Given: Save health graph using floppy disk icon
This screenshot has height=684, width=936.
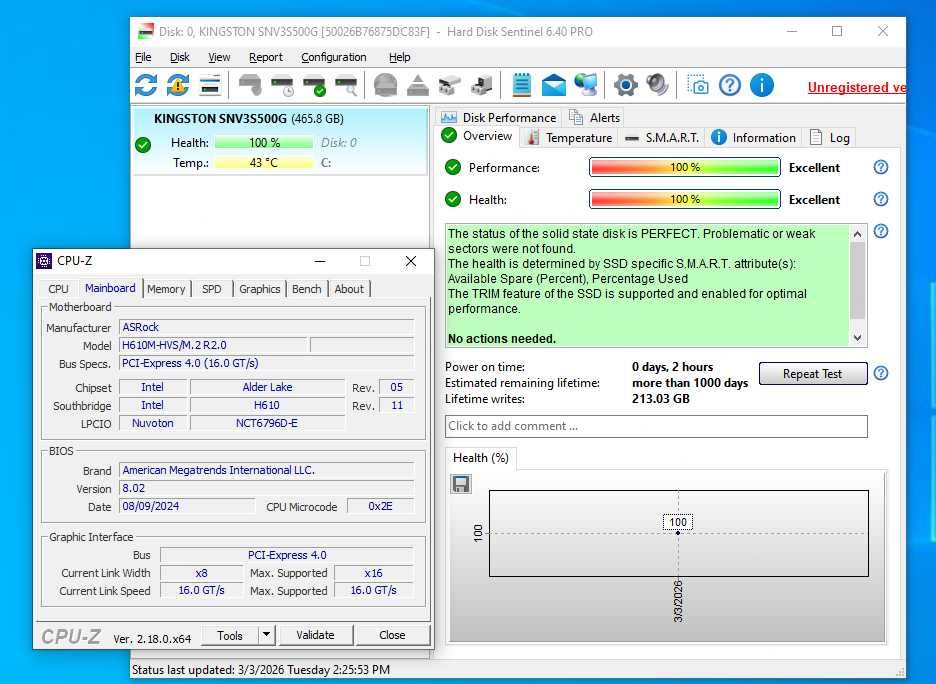Looking at the screenshot, I should 461,484.
